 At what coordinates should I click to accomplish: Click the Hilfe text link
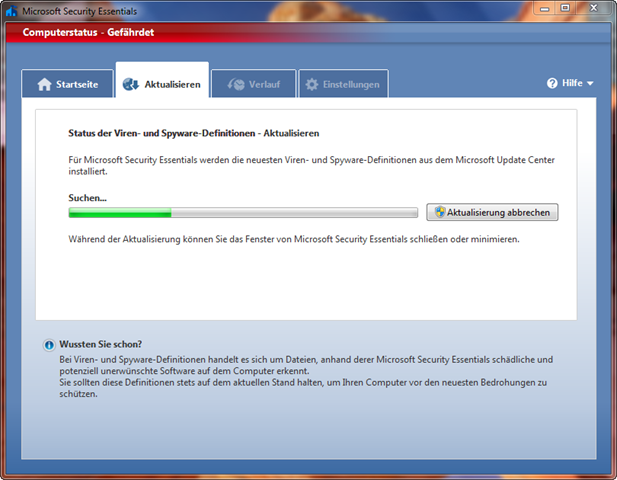pyautogui.click(x=572, y=83)
